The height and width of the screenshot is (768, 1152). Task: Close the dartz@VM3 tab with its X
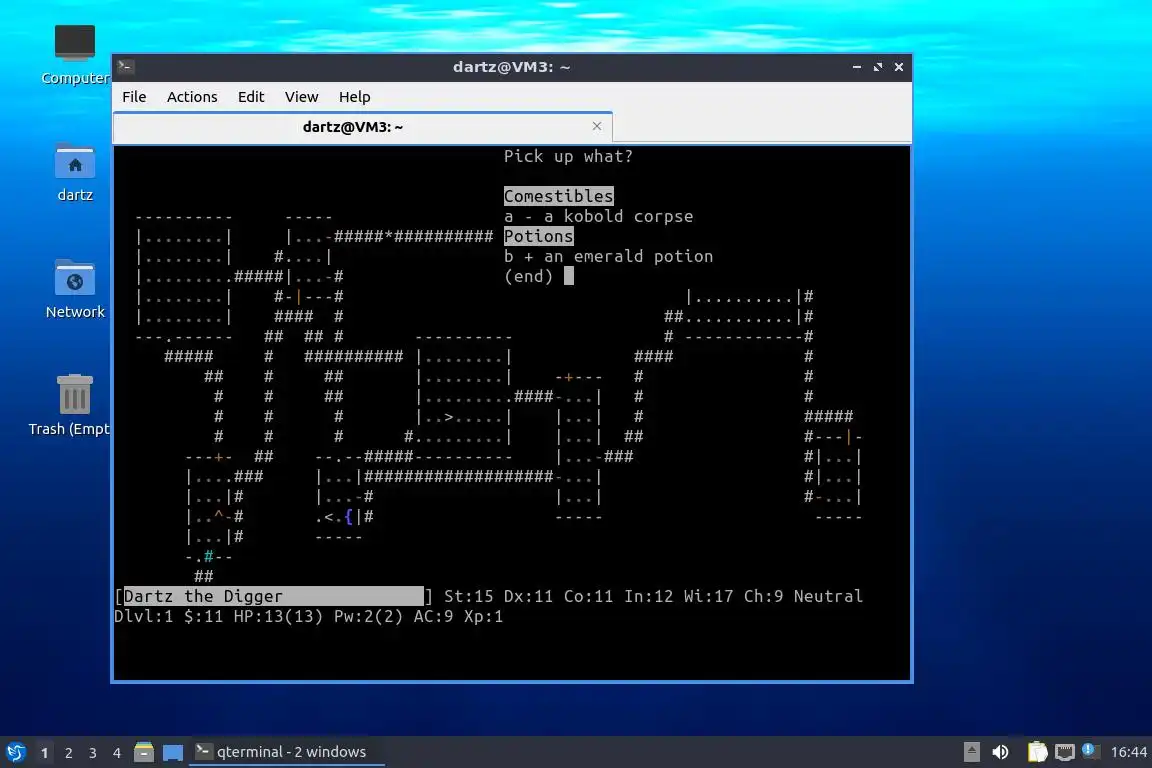pyautogui.click(x=597, y=126)
